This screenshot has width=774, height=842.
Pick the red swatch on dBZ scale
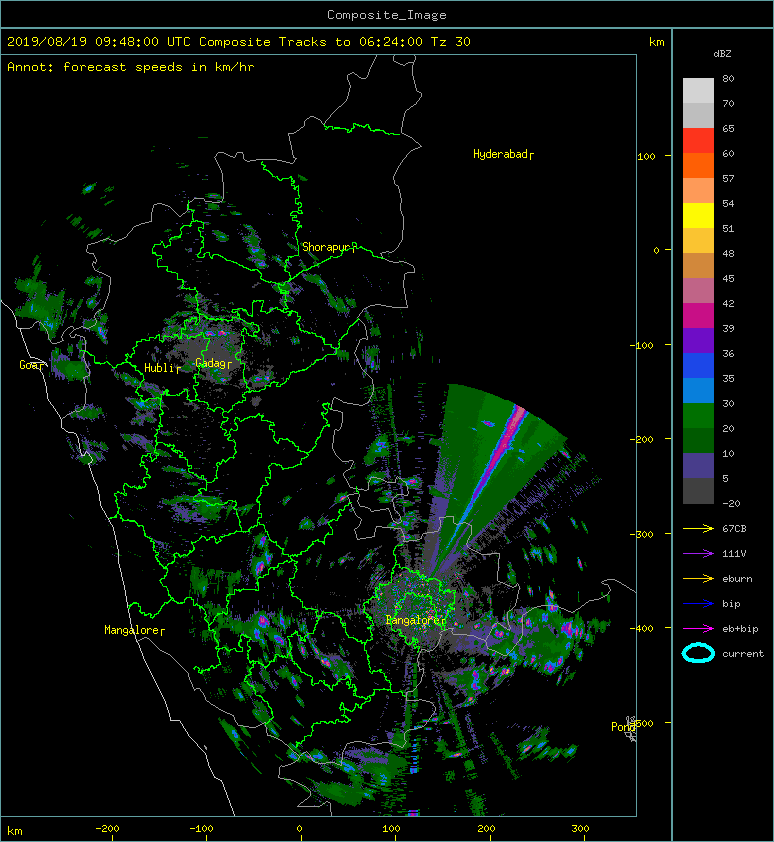698,141
